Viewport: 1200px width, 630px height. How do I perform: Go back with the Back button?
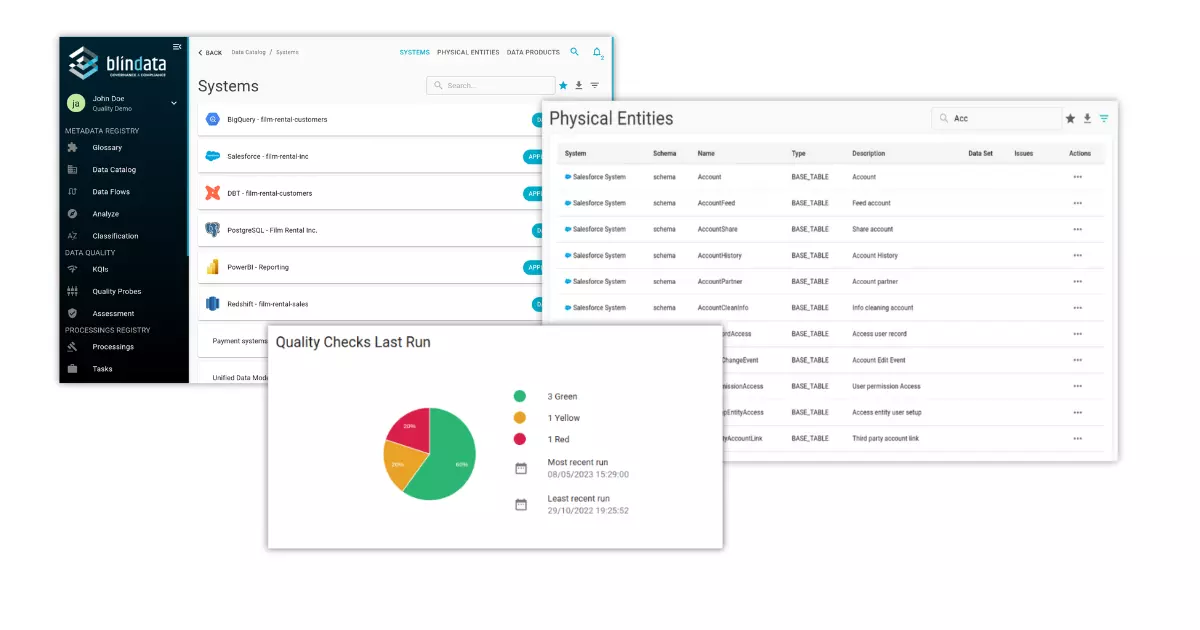click(210, 52)
